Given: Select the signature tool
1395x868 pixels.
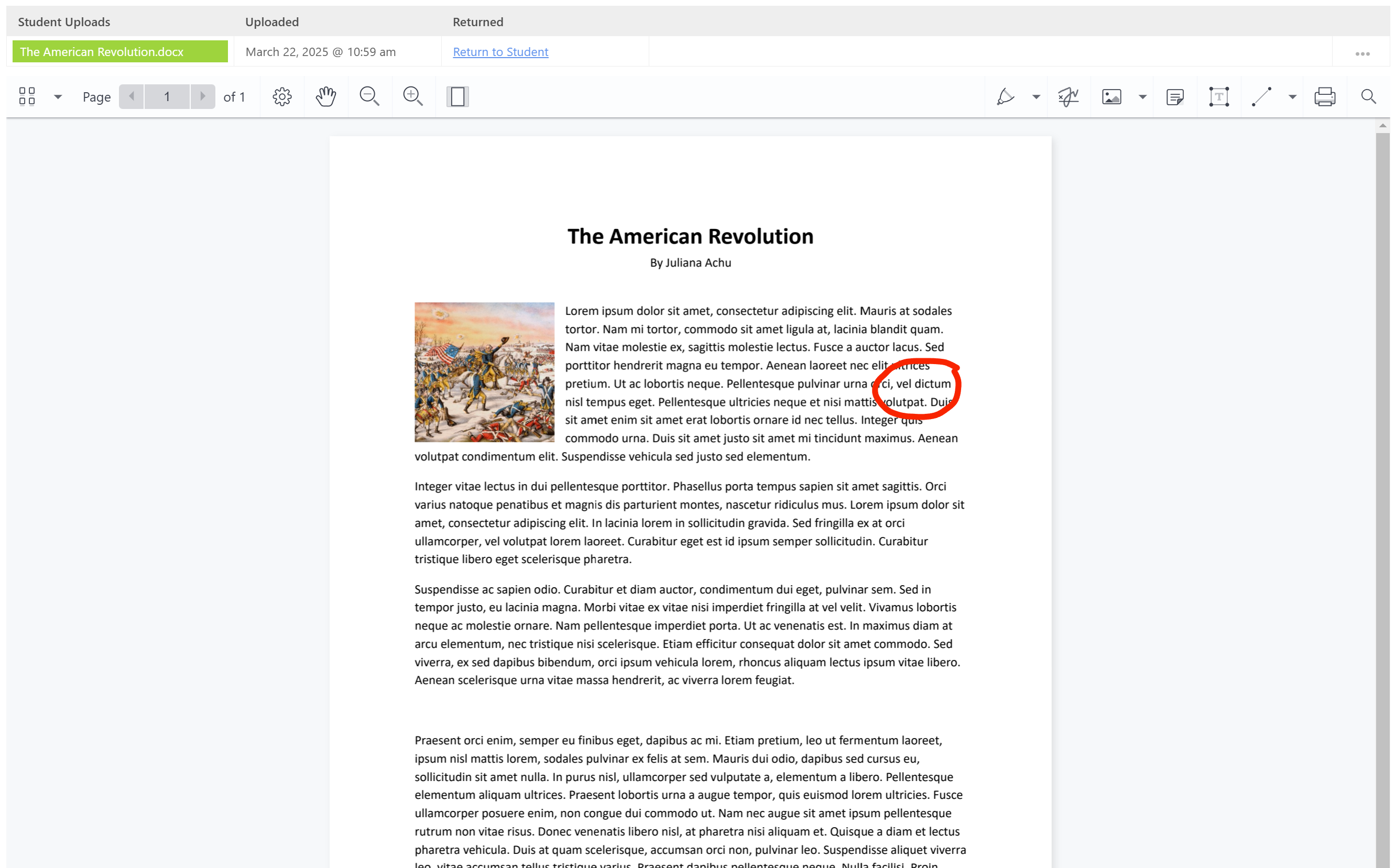Looking at the screenshot, I should 1068,96.
